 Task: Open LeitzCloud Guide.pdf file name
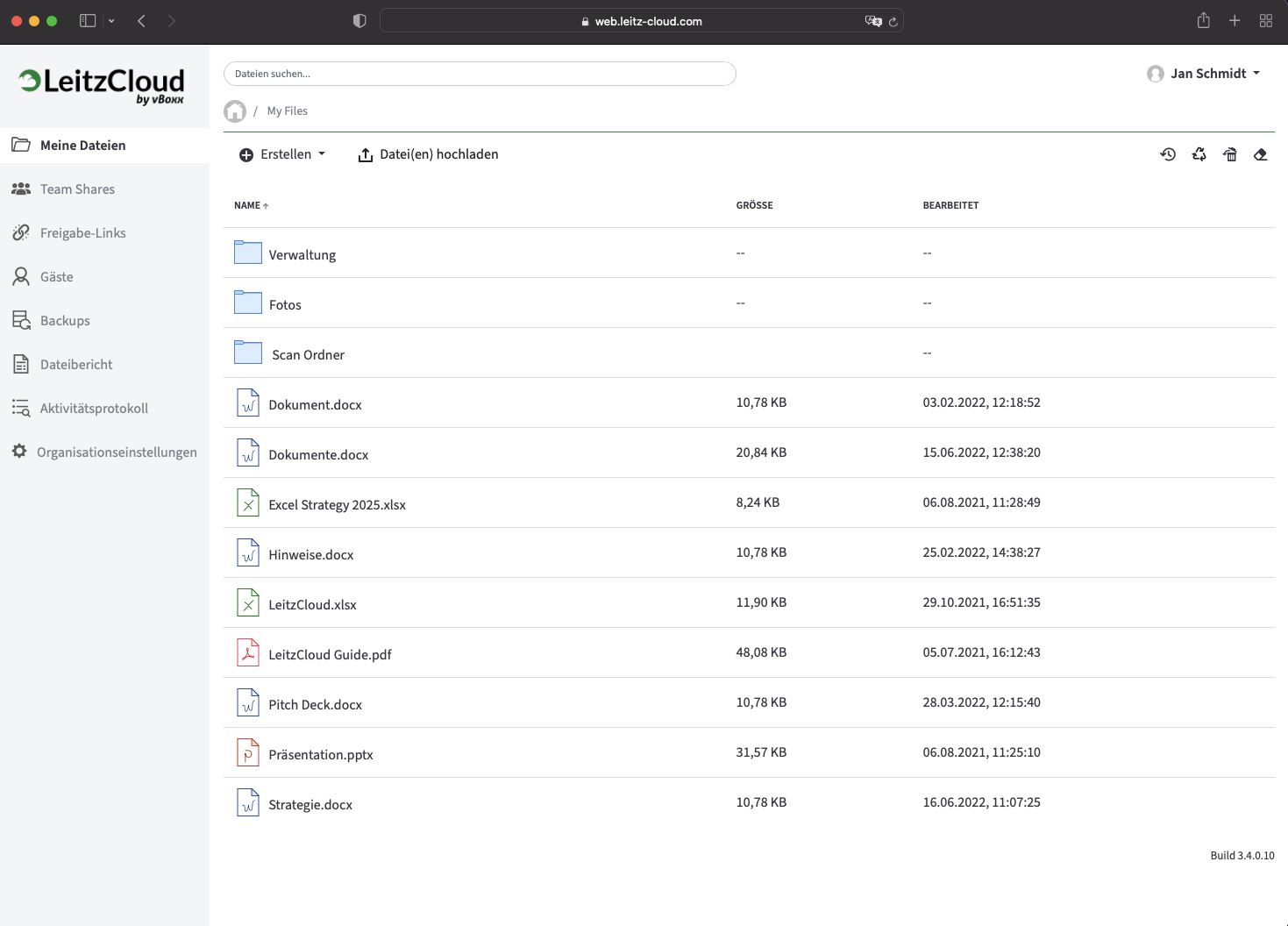[331, 655]
